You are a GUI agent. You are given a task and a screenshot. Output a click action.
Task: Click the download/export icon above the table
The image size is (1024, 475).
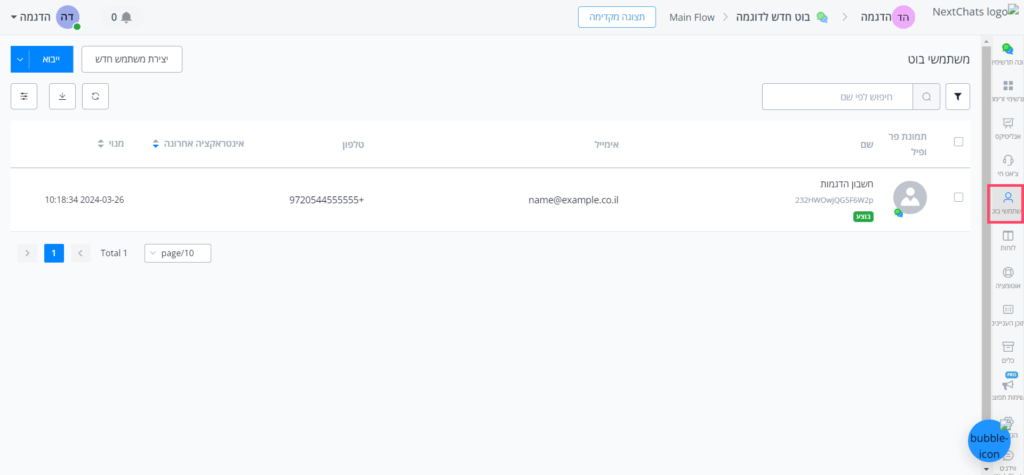63,96
